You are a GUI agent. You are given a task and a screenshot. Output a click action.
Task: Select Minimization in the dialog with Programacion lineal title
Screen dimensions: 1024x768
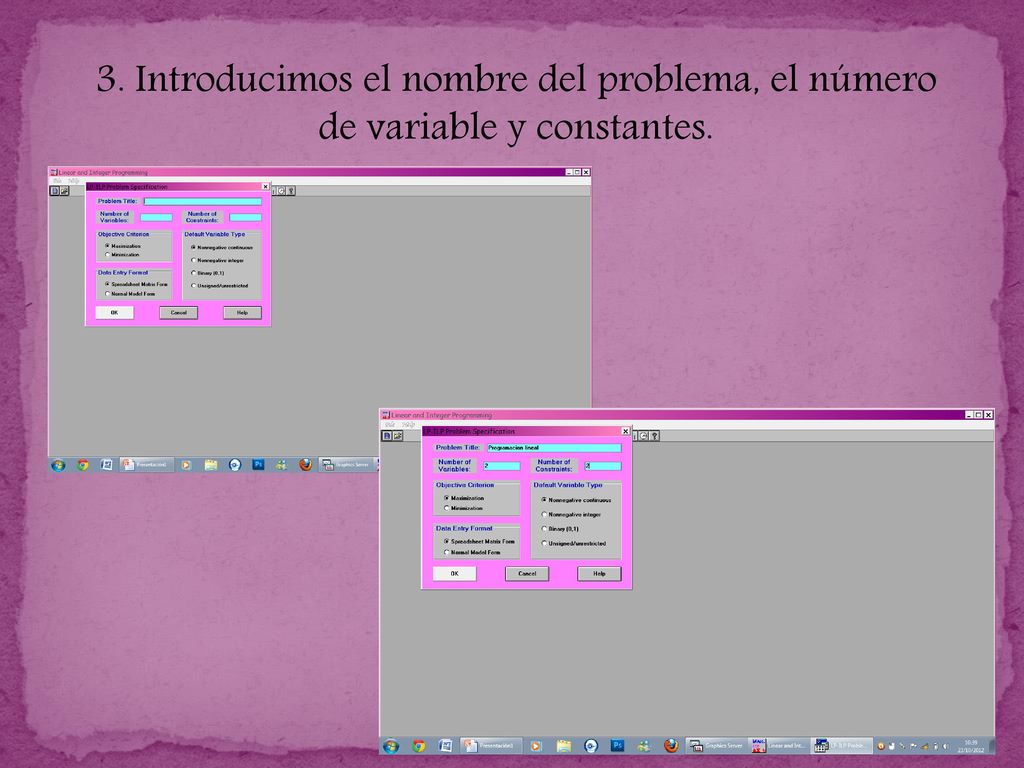coord(463,508)
